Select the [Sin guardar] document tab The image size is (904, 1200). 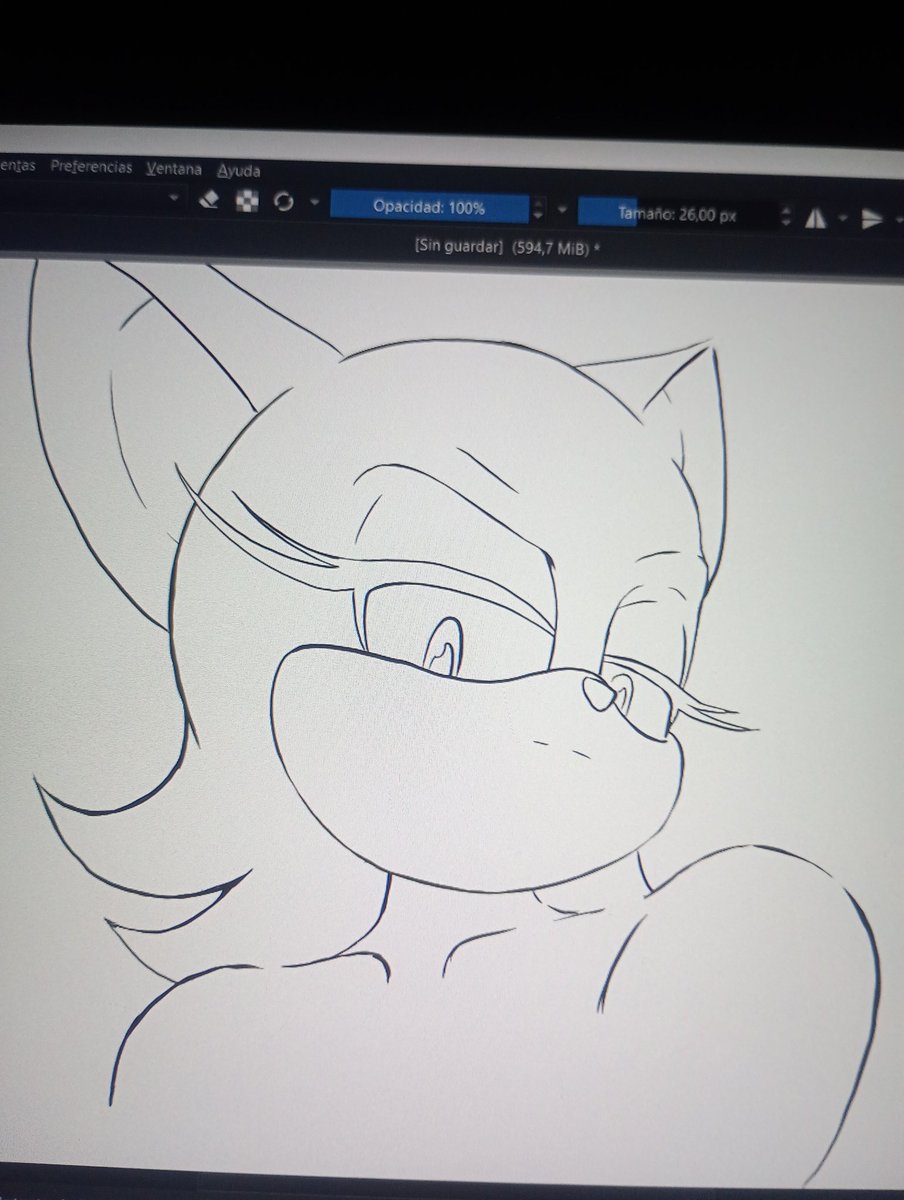tap(507, 247)
